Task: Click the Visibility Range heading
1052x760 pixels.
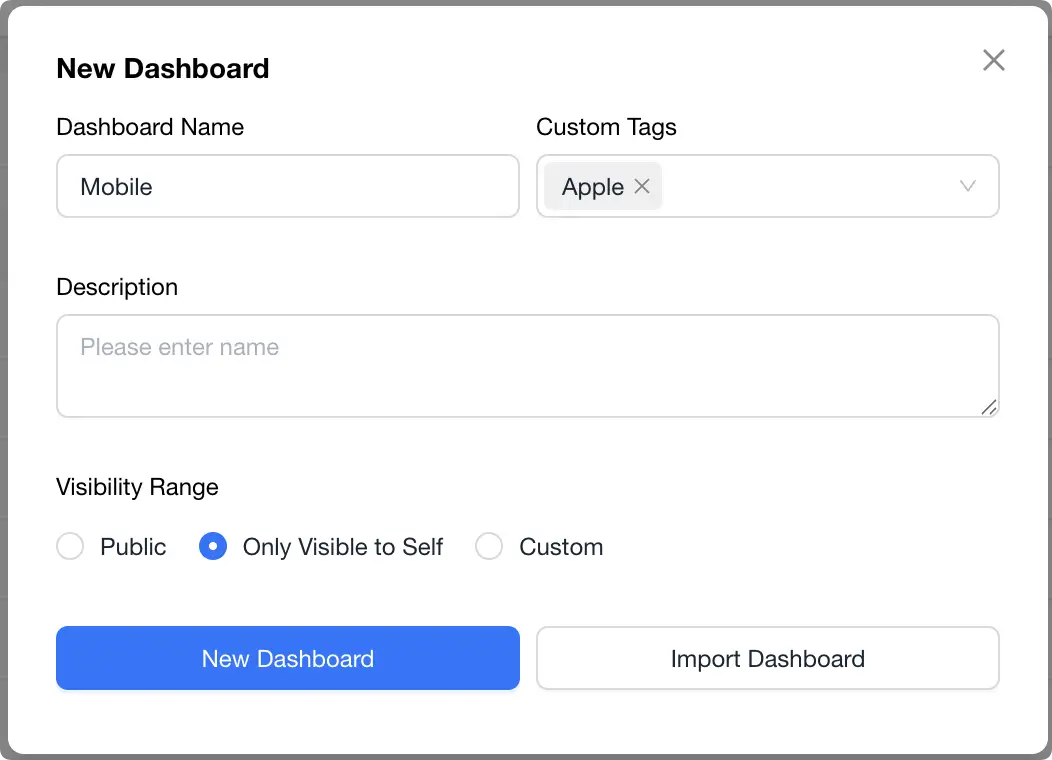Action: tap(137, 487)
